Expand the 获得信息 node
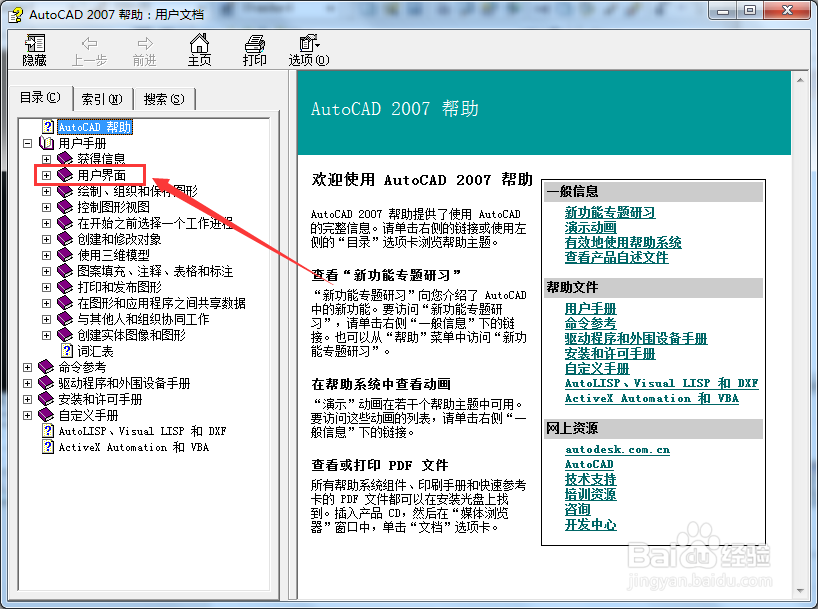The width and height of the screenshot is (818, 609). click(x=46, y=159)
